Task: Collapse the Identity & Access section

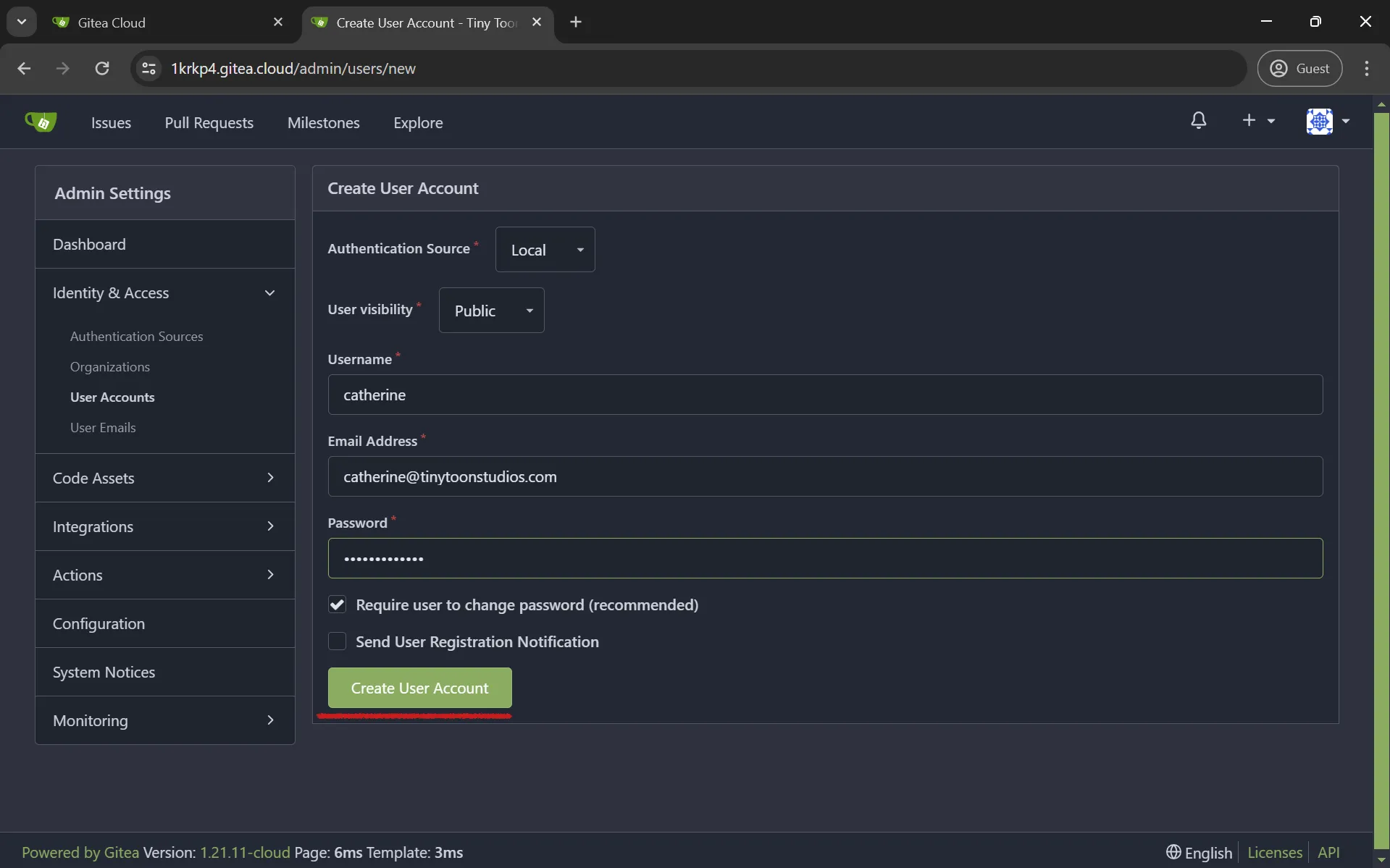Action: point(164,293)
